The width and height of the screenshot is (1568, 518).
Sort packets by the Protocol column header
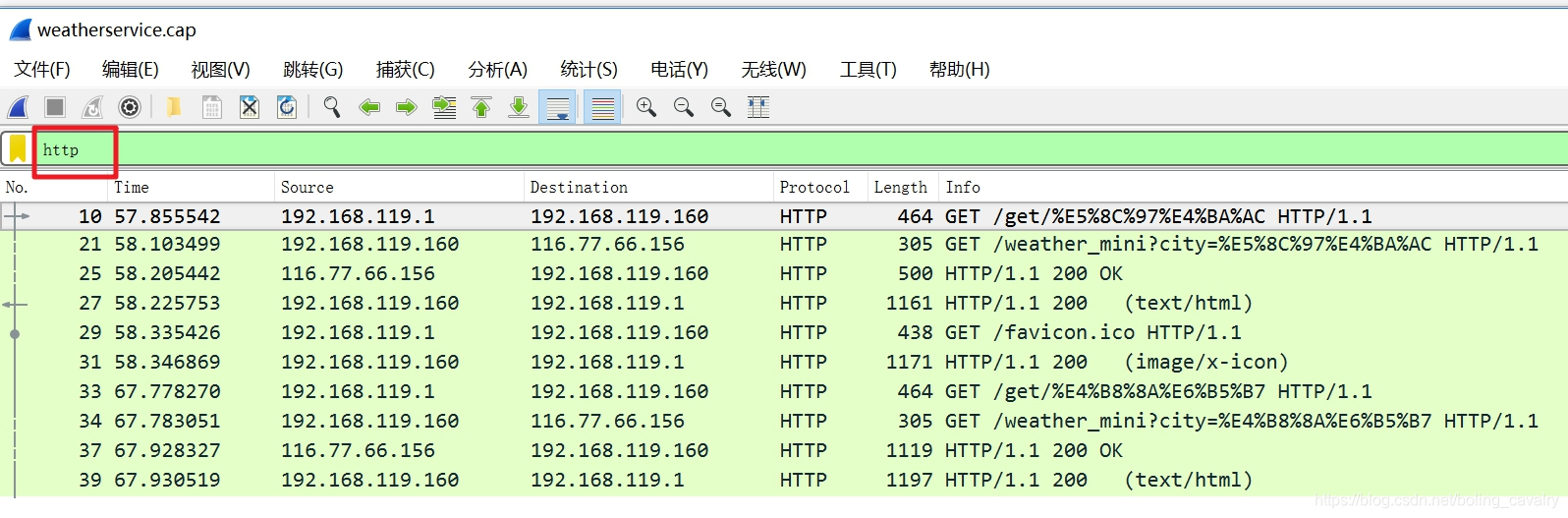(x=814, y=187)
